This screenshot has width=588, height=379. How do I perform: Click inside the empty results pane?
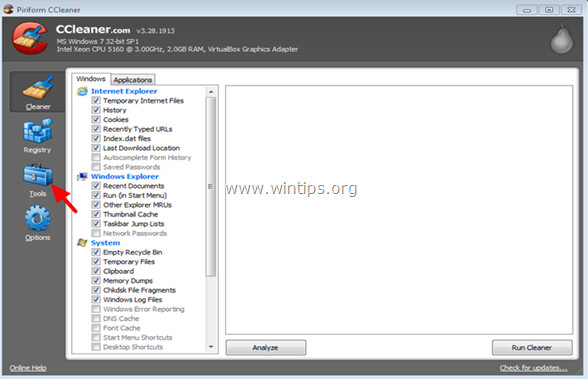click(x=399, y=210)
